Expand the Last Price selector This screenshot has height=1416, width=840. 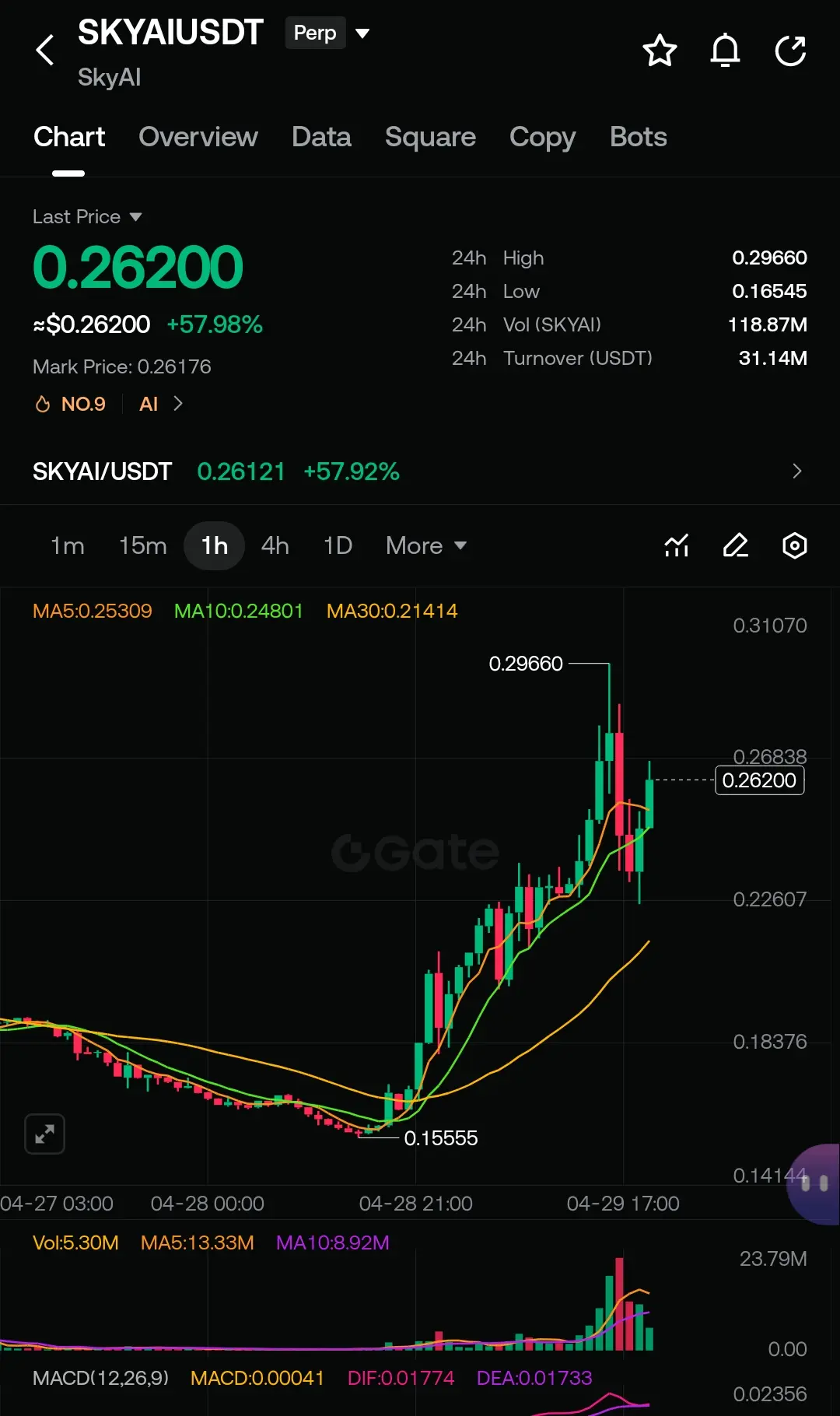(87, 216)
